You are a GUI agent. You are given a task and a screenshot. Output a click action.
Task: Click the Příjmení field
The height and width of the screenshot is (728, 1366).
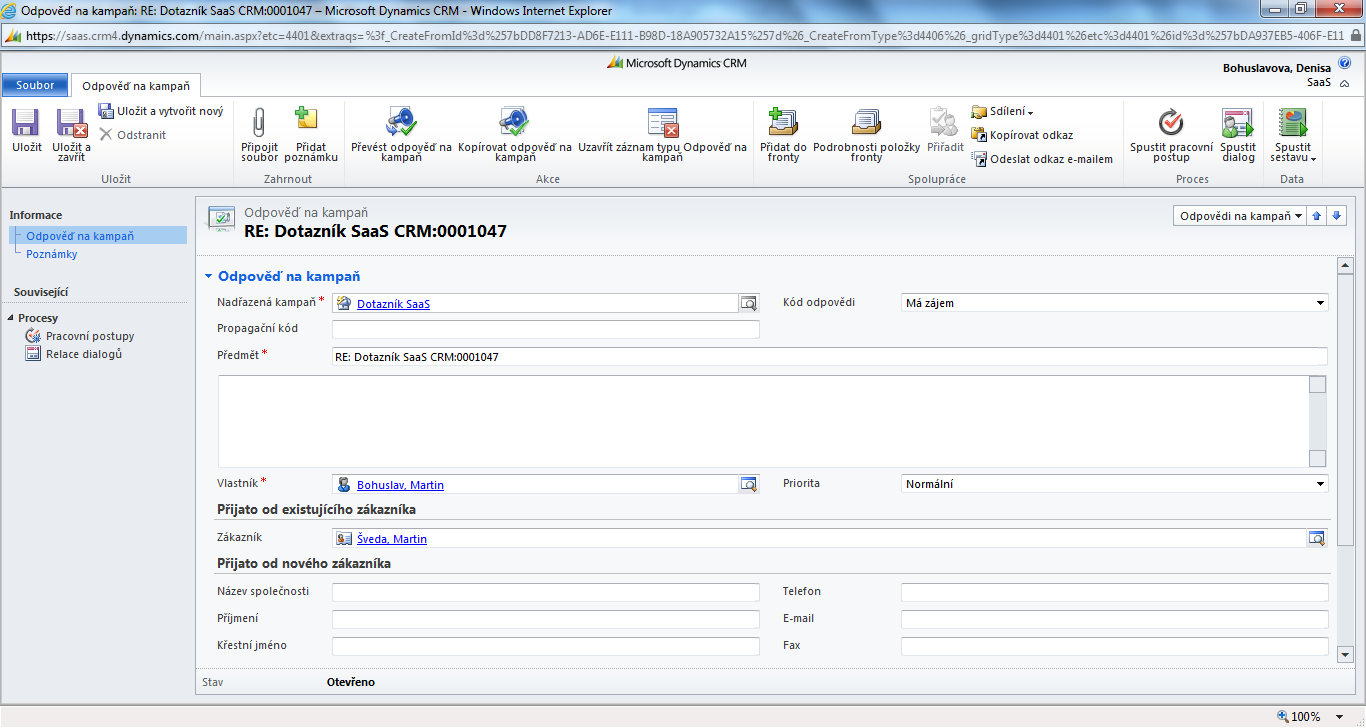tap(546, 619)
